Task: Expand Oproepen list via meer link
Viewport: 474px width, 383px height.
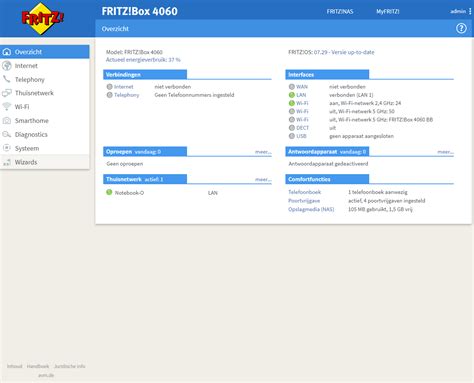Action: point(263,152)
